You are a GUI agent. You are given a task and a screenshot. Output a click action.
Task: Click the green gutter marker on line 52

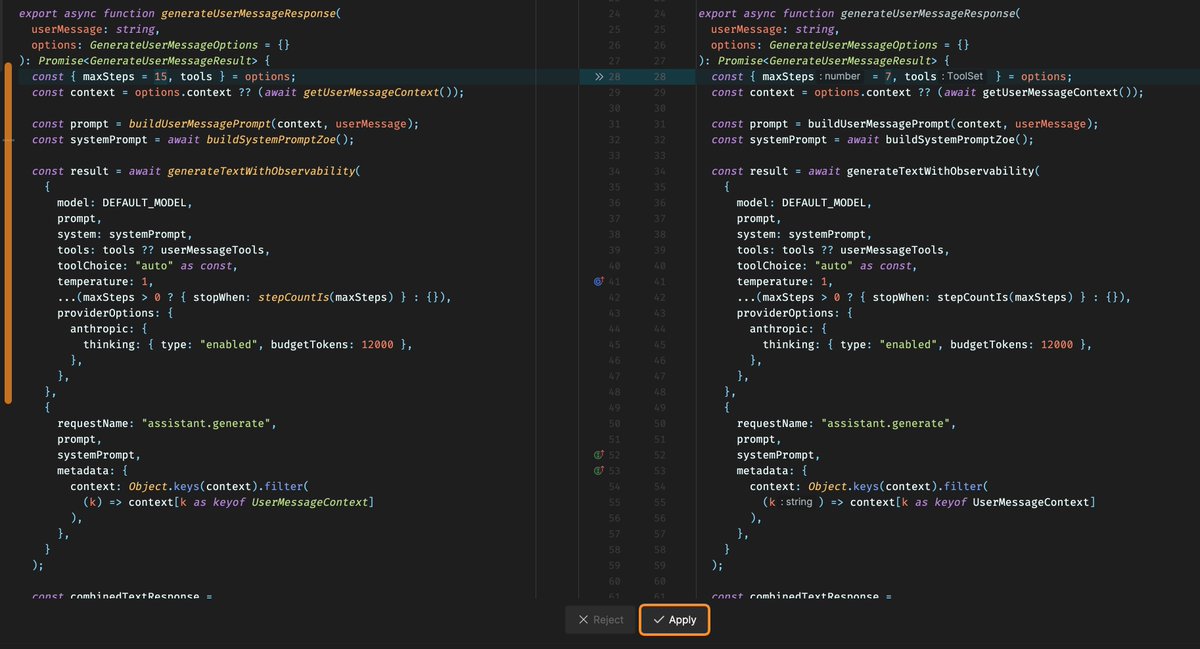[599, 455]
